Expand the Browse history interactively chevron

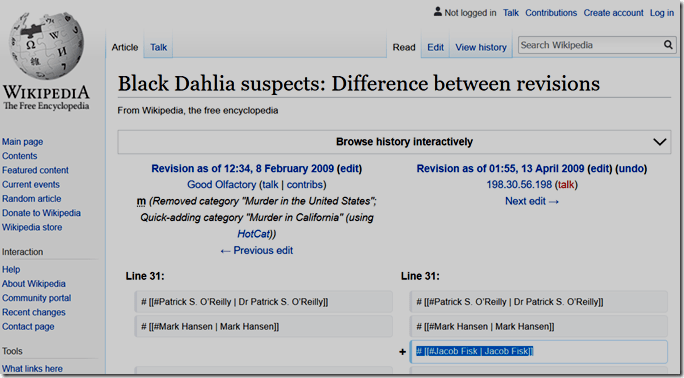[x=660, y=142]
